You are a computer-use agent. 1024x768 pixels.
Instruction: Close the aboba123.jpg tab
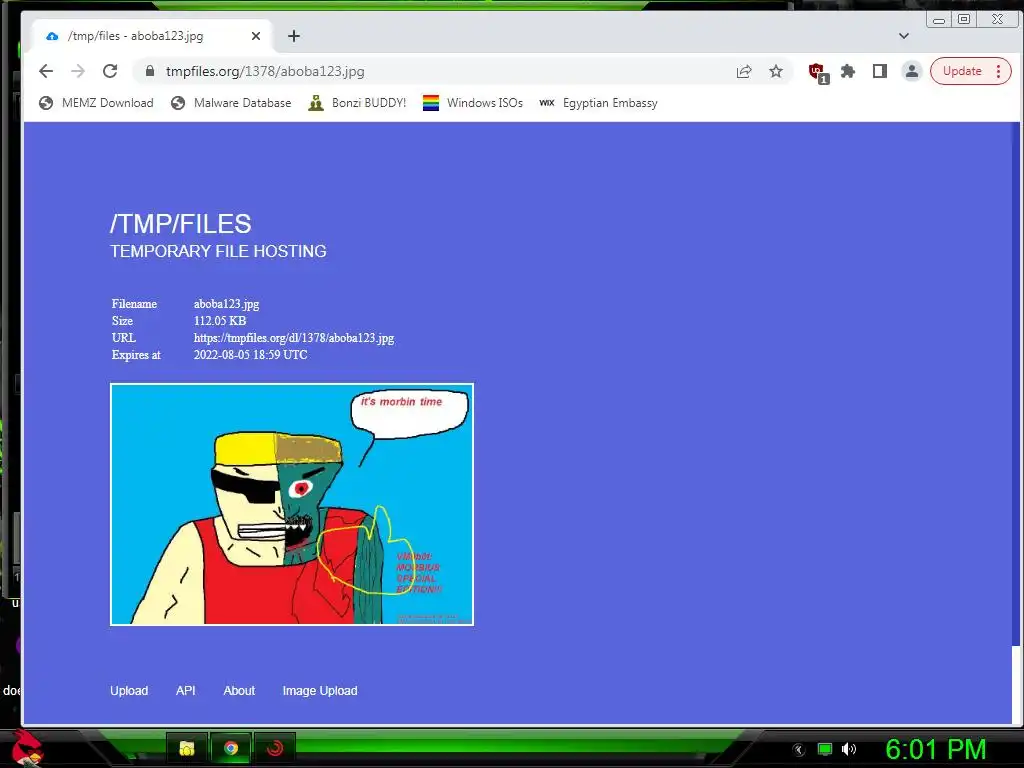256,36
